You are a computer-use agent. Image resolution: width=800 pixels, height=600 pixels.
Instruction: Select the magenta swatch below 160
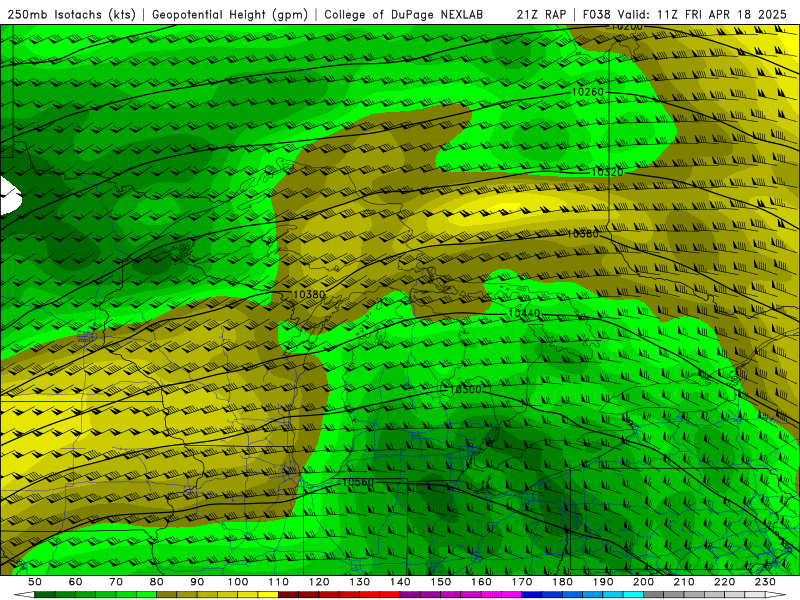[491, 594]
